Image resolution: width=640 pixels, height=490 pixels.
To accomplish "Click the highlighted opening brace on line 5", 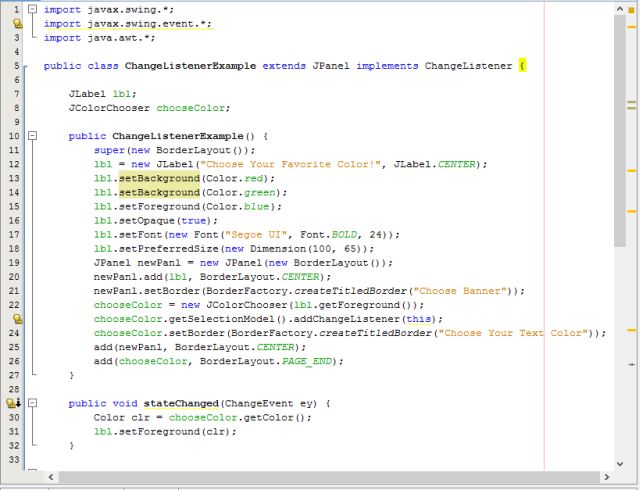I will pos(522,66).
